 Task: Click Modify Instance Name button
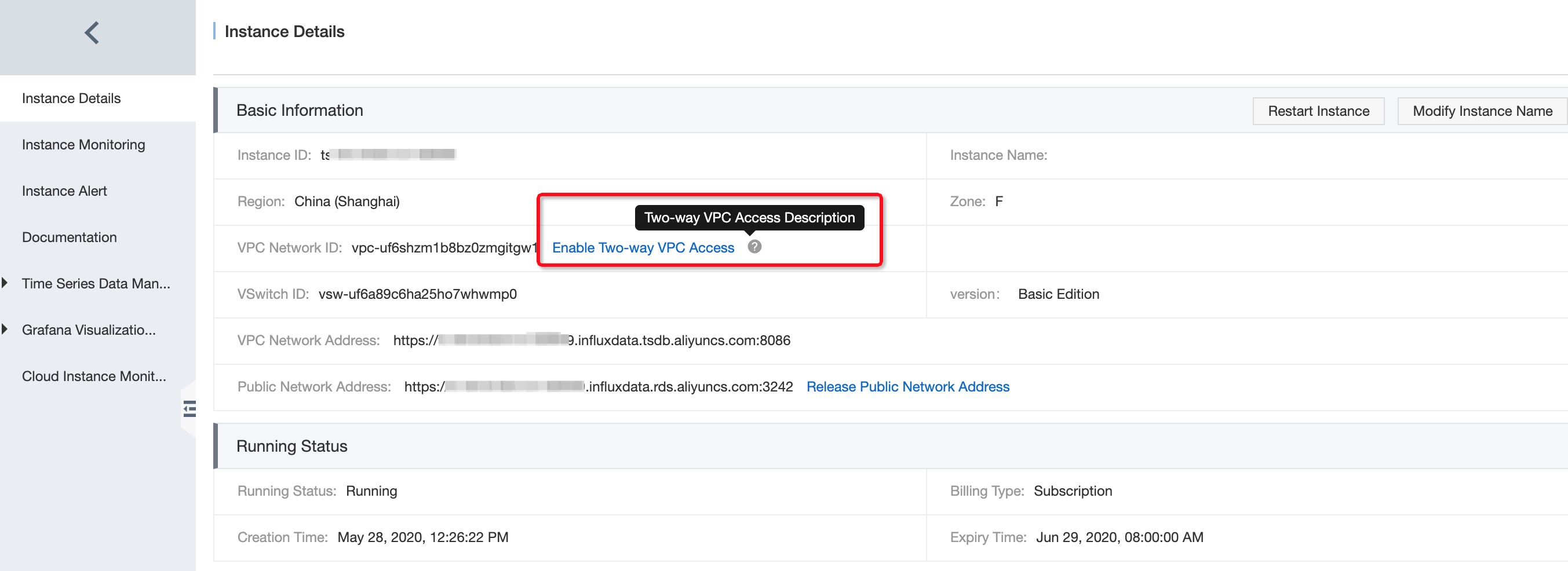[x=1482, y=111]
